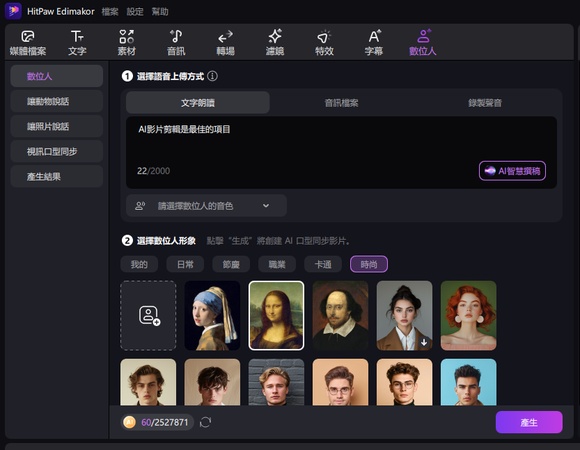
Task: Select 讓動物說話 in the sidebar
Action: click(x=57, y=101)
